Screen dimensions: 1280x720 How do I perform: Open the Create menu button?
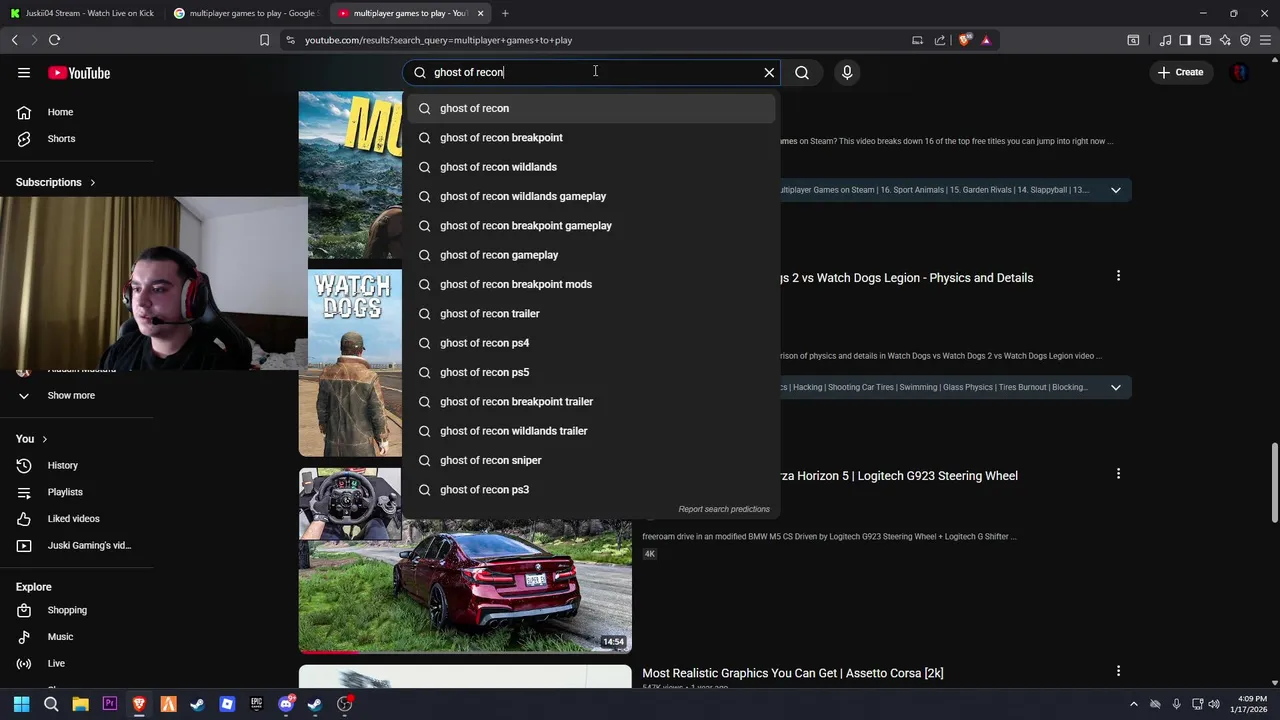1181,72
